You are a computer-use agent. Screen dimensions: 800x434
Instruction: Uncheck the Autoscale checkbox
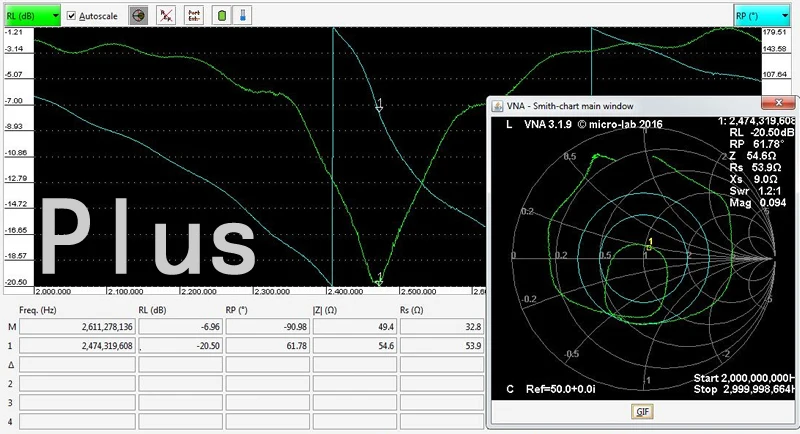point(71,16)
